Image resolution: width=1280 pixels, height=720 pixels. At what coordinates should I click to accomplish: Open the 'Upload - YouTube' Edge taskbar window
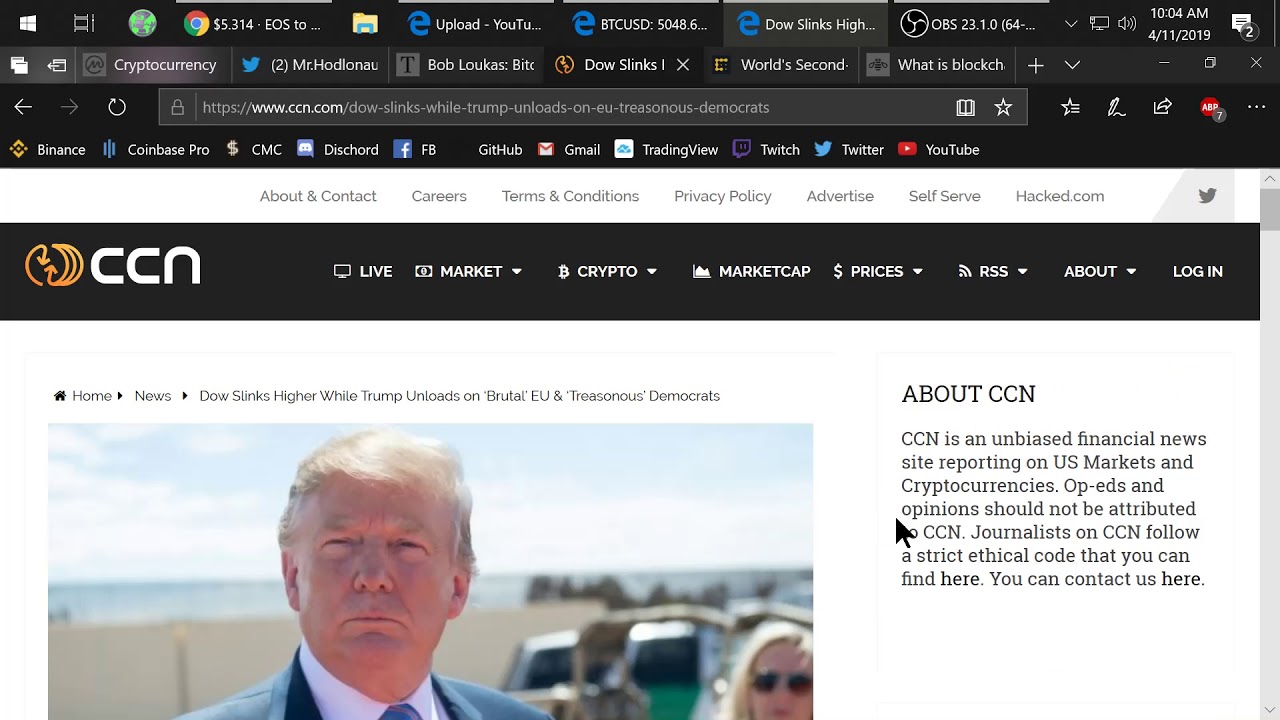point(475,23)
